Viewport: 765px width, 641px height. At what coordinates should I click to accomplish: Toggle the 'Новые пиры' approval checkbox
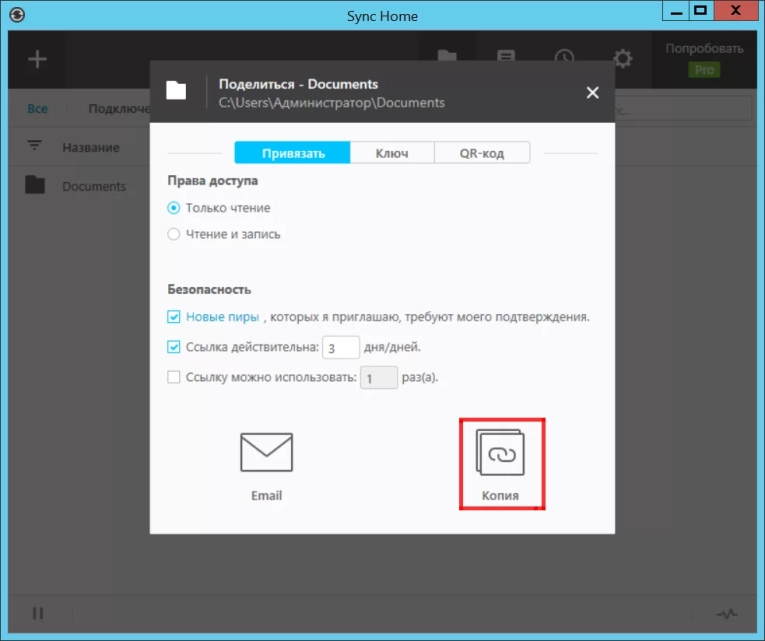pyautogui.click(x=174, y=317)
